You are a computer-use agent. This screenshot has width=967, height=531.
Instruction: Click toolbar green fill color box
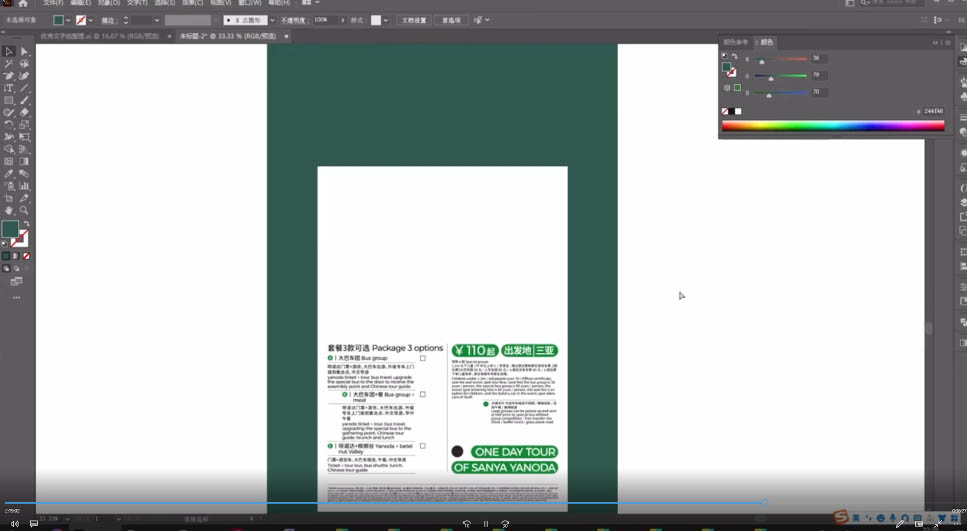point(10,229)
